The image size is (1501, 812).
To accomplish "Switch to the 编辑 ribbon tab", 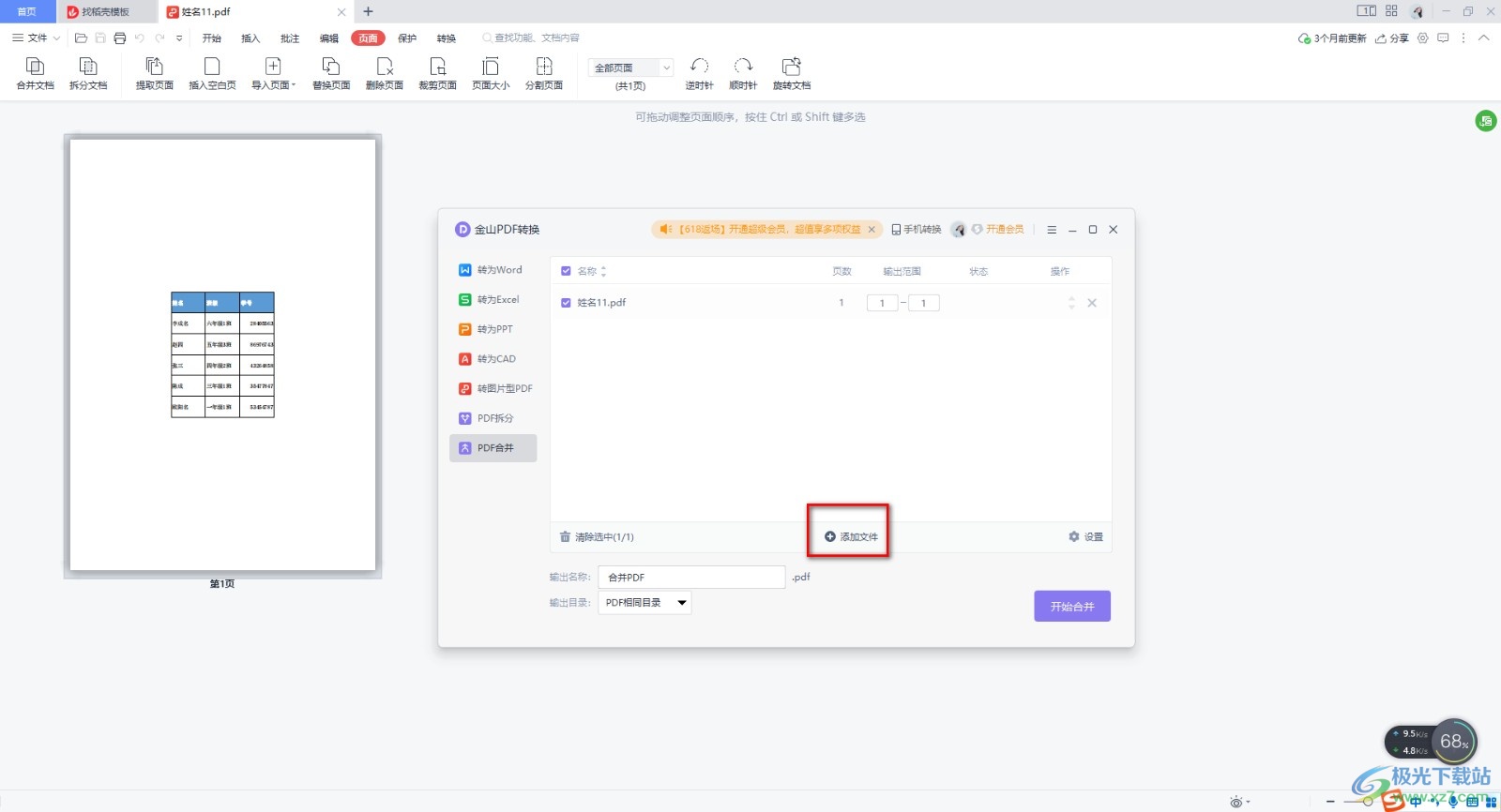I will coord(329,38).
